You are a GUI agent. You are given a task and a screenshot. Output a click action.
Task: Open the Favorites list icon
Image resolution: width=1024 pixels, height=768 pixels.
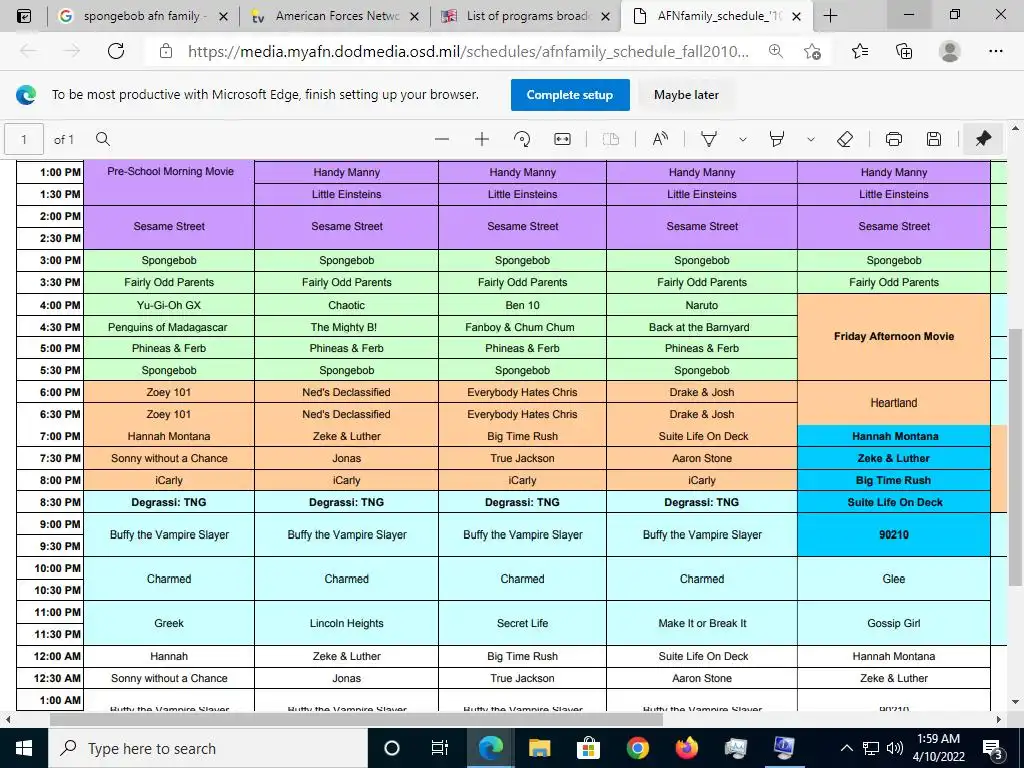click(860, 51)
